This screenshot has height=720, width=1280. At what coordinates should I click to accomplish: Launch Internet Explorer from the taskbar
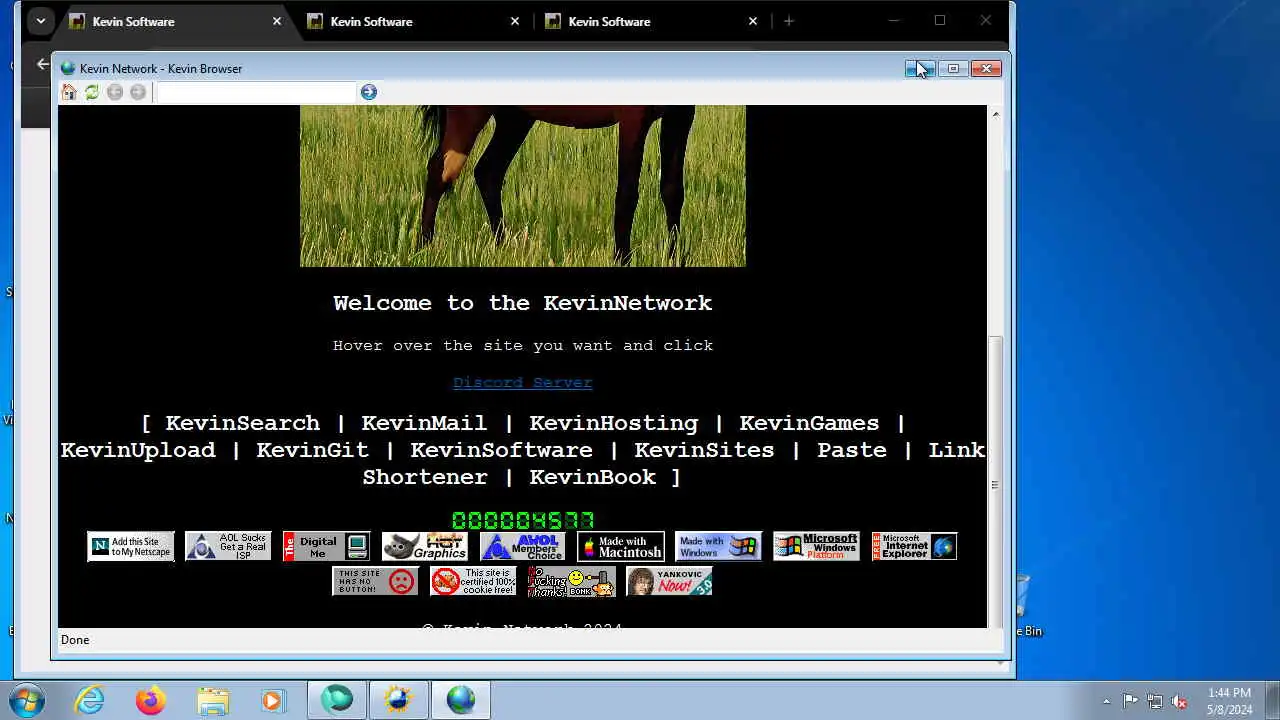90,700
